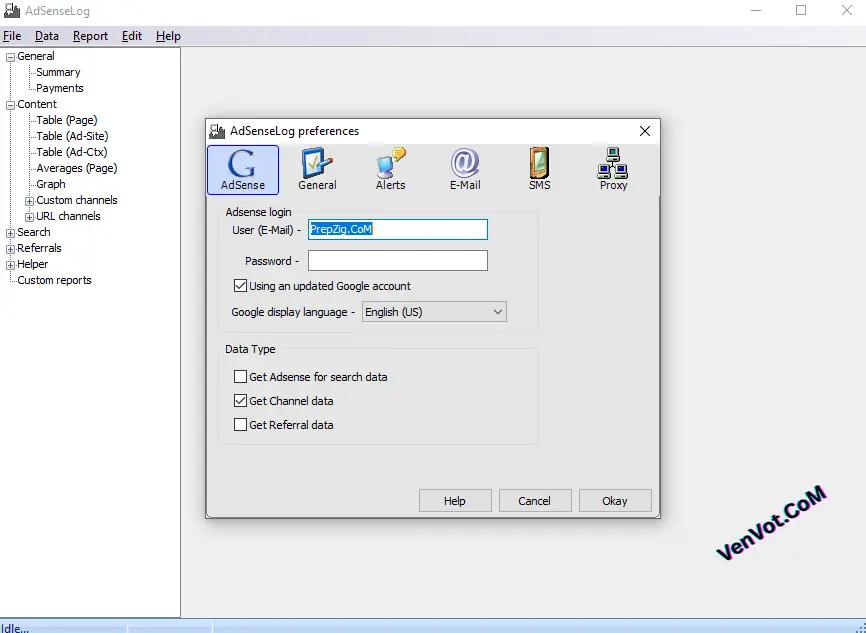866x633 pixels.
Task: Open the Google display language dropdown
Action: pos(434,312)
